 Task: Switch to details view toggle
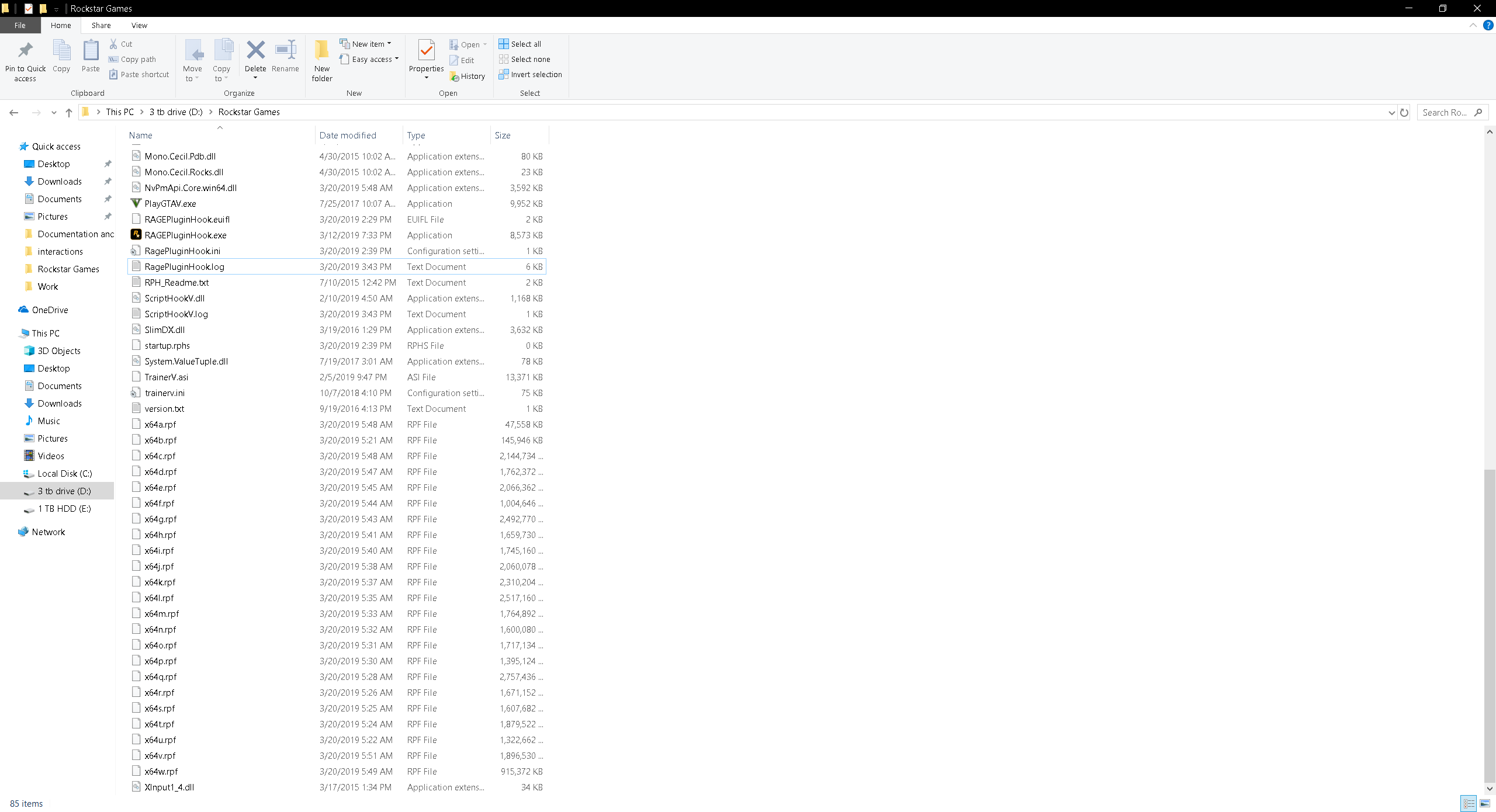tap(1469, 804)
